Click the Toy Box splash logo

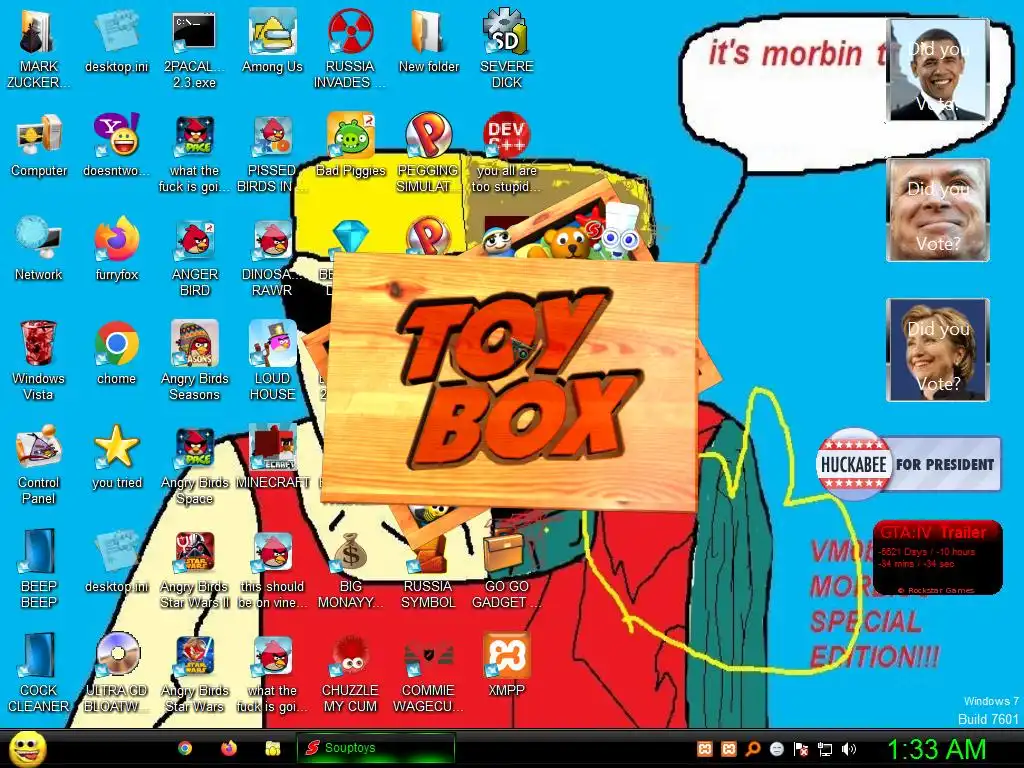[511, 381]
